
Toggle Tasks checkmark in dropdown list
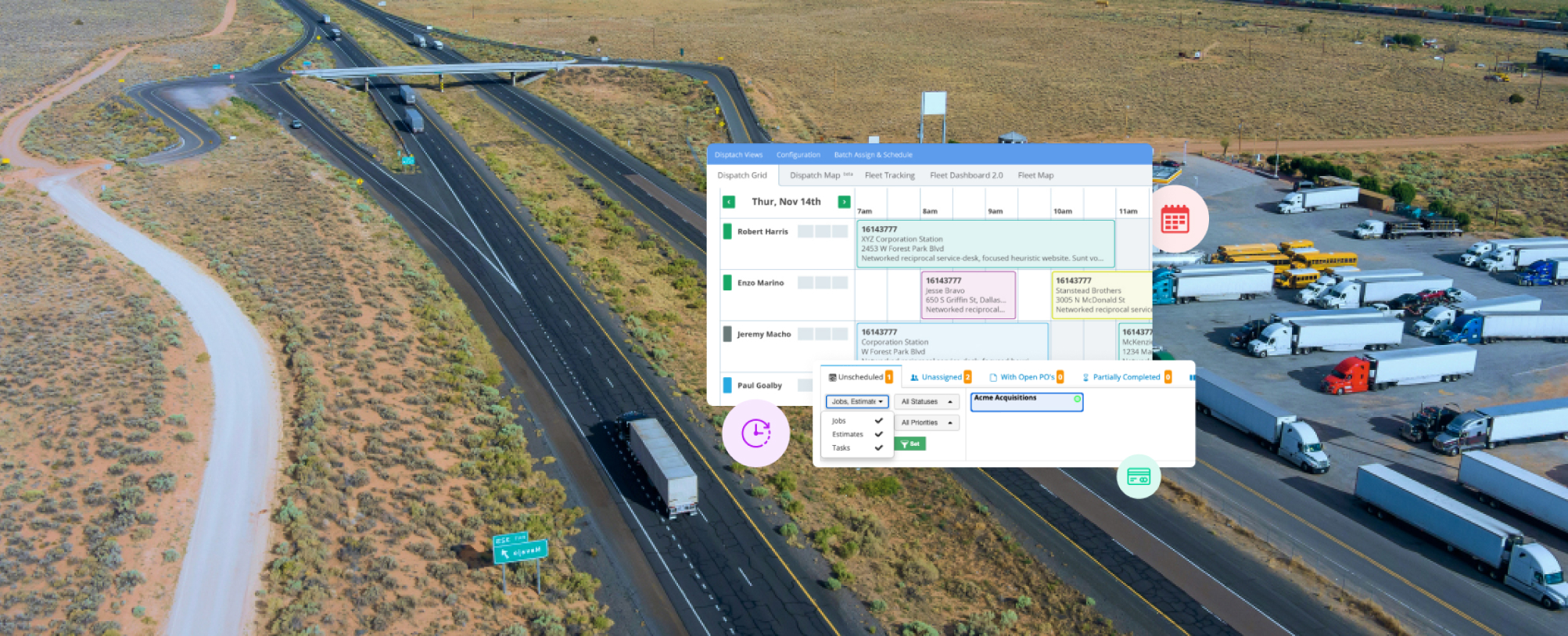click(x=878, y=448)
